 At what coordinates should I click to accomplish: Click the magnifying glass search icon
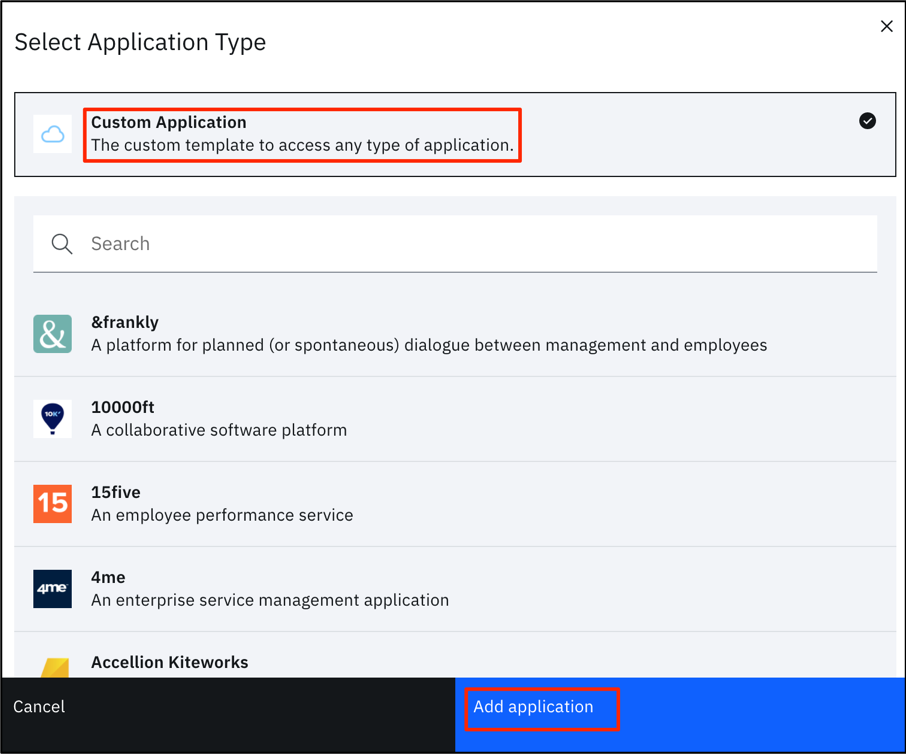point(62,244)
